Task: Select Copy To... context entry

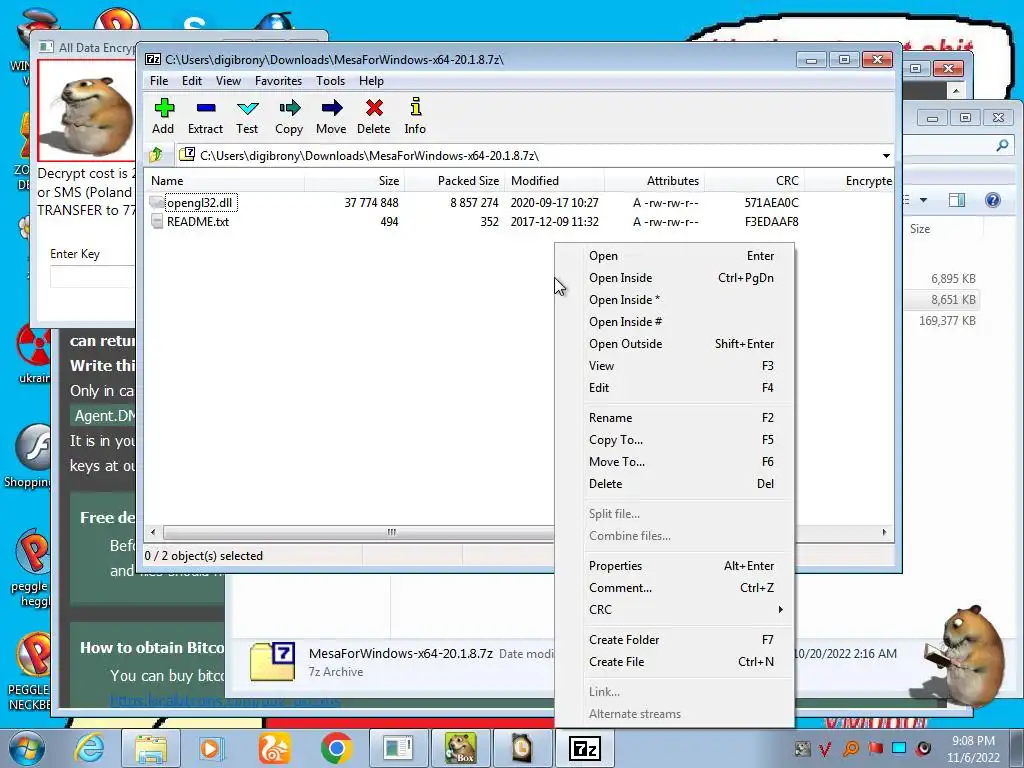Action: (675, 440)
